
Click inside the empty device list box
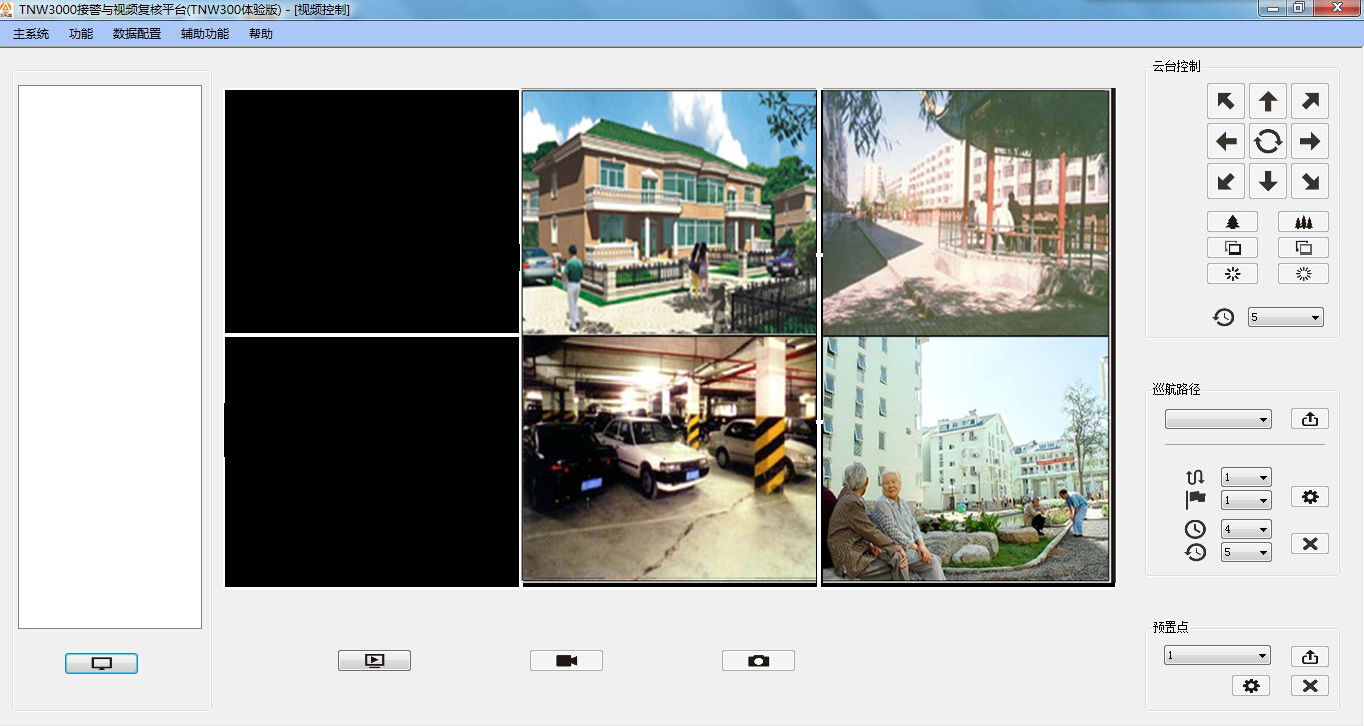click(110, 357)
